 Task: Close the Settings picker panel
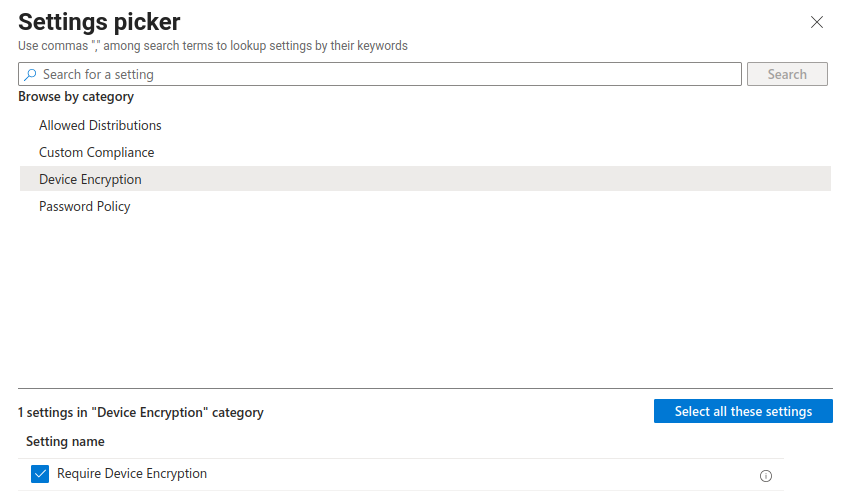[x=817, y=22]
